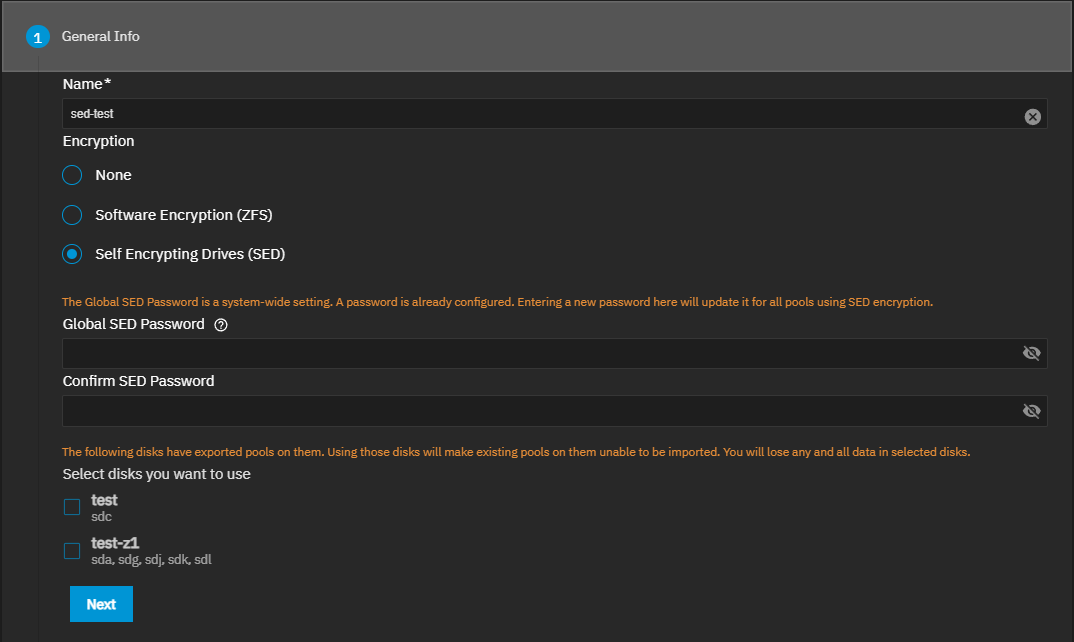Select the None encryption radio button
The width and height of the screenshot is (1074, 642).
[x=72, y=176]
